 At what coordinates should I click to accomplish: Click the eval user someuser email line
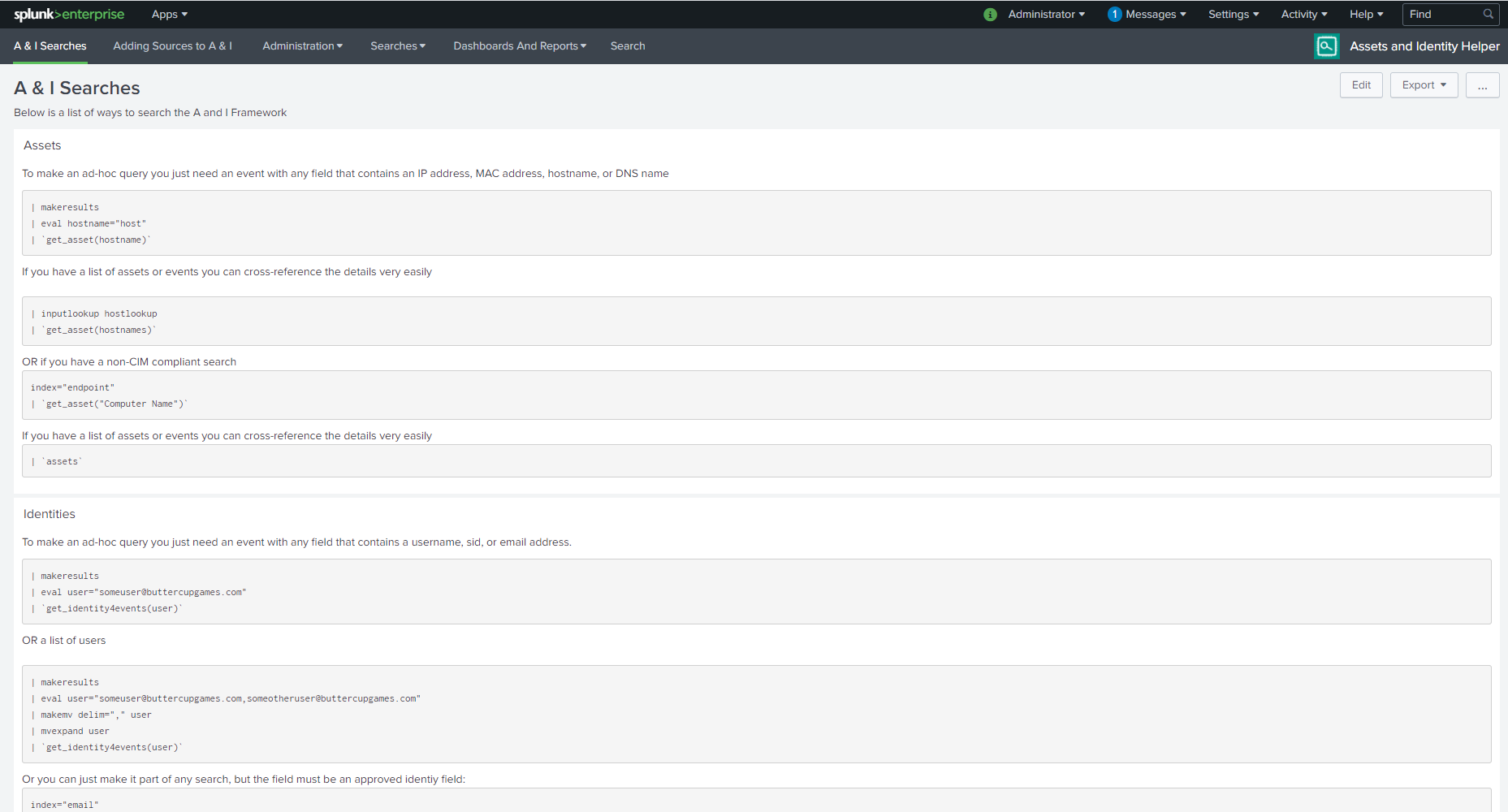tap(139, 593)
